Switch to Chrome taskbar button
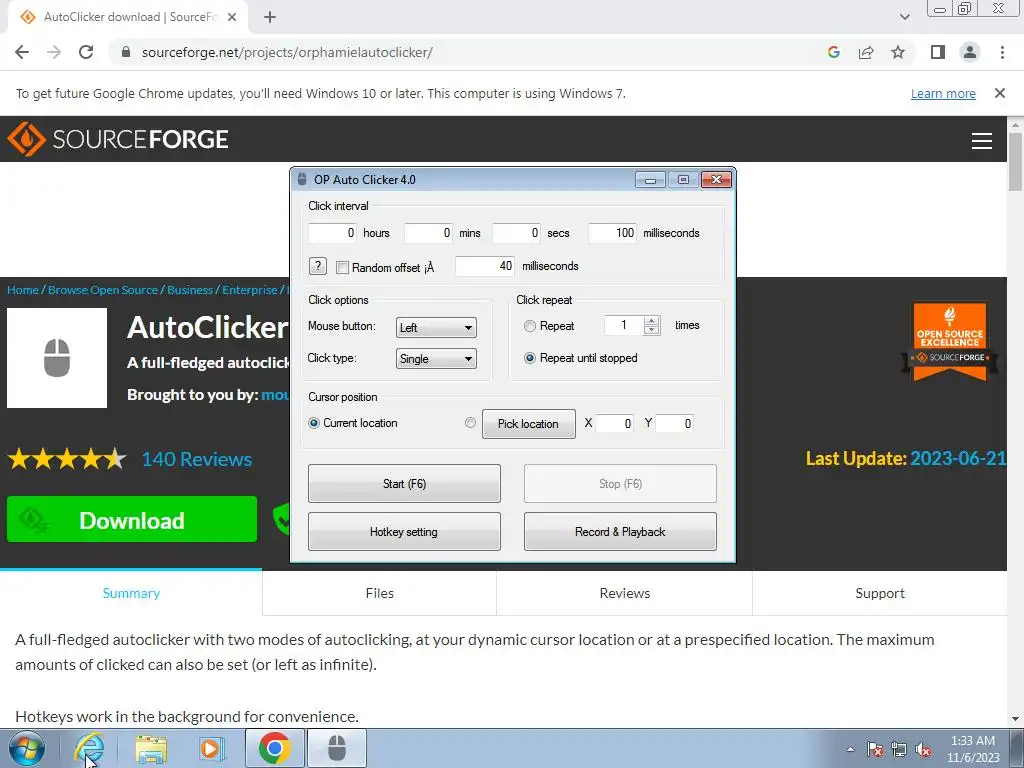1024x768 pixels. [x=274, y=748]
